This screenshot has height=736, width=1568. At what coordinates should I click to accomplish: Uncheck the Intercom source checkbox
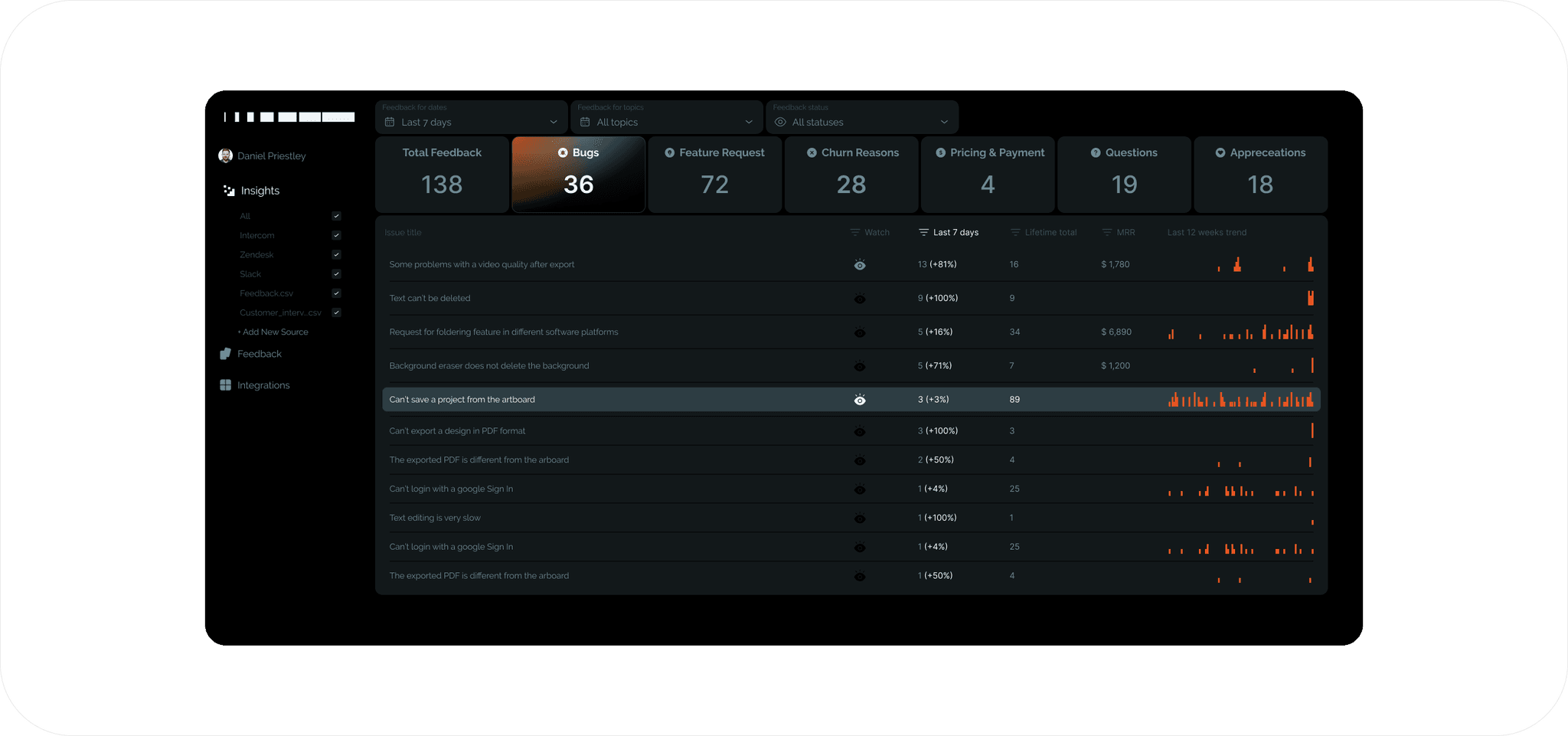pyautogui.click(x=336, y=235)
